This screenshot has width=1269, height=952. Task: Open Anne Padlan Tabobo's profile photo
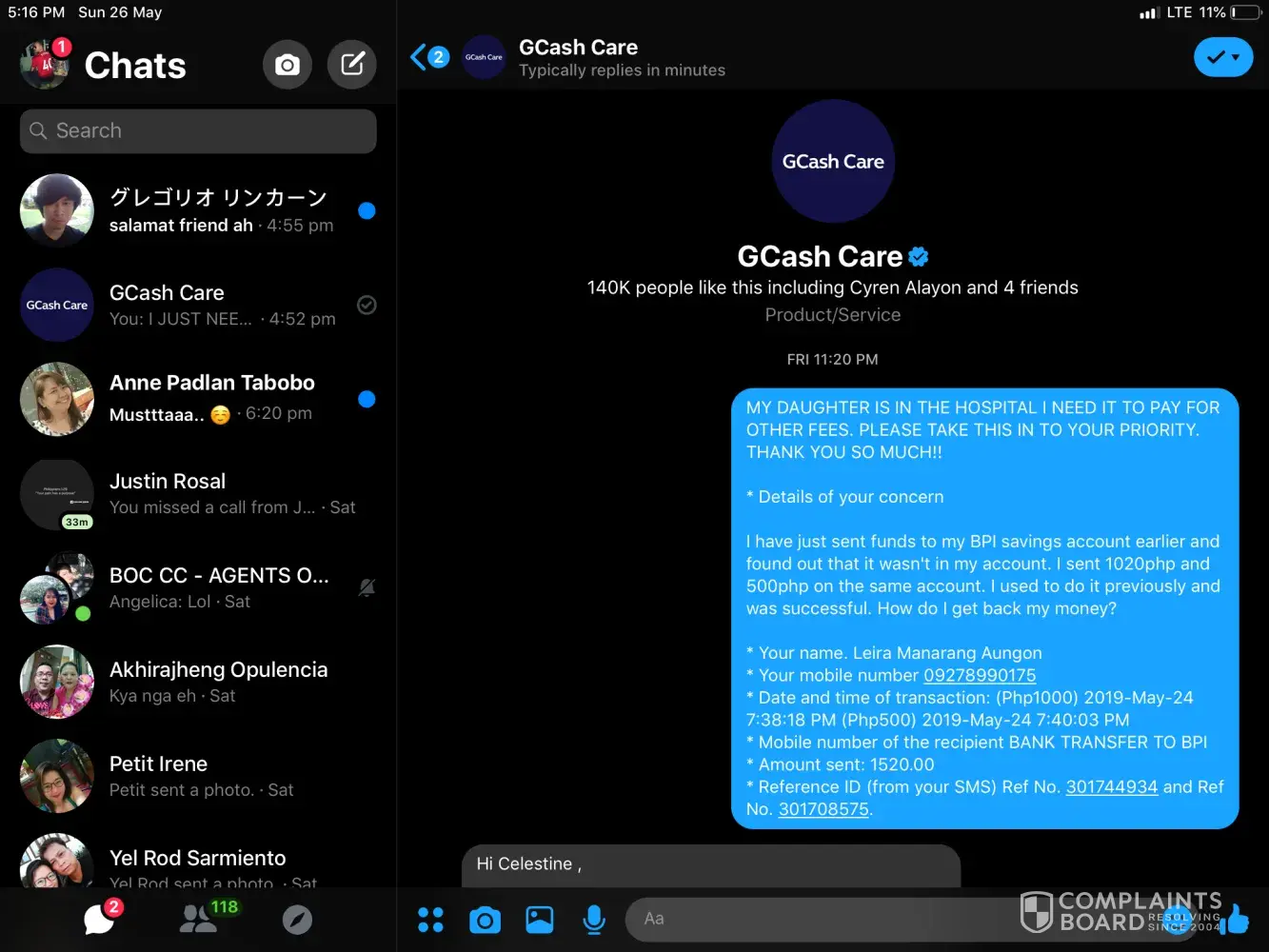(x=57, y=399)
